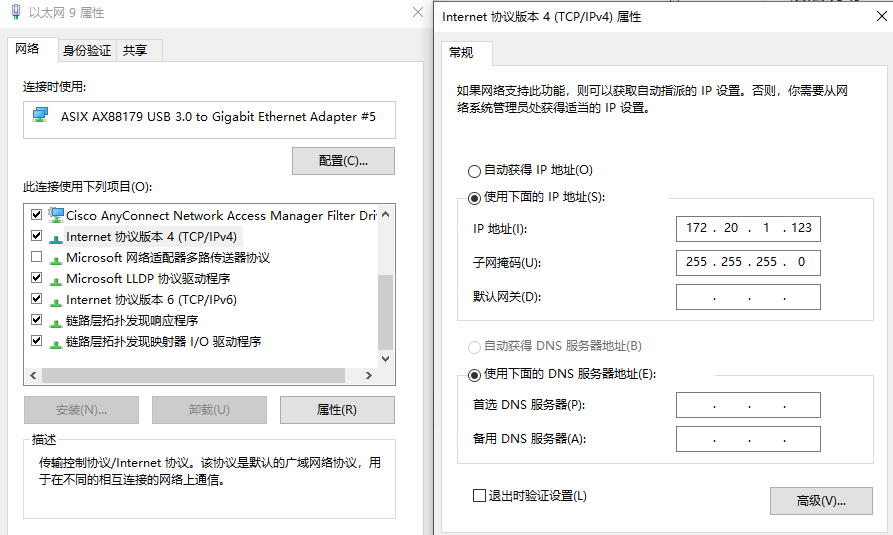This screenshot has height=535, width=893.
Task: Select Microsoft 网络适配器多路传送器协议 list item
Action: [168, 258]
